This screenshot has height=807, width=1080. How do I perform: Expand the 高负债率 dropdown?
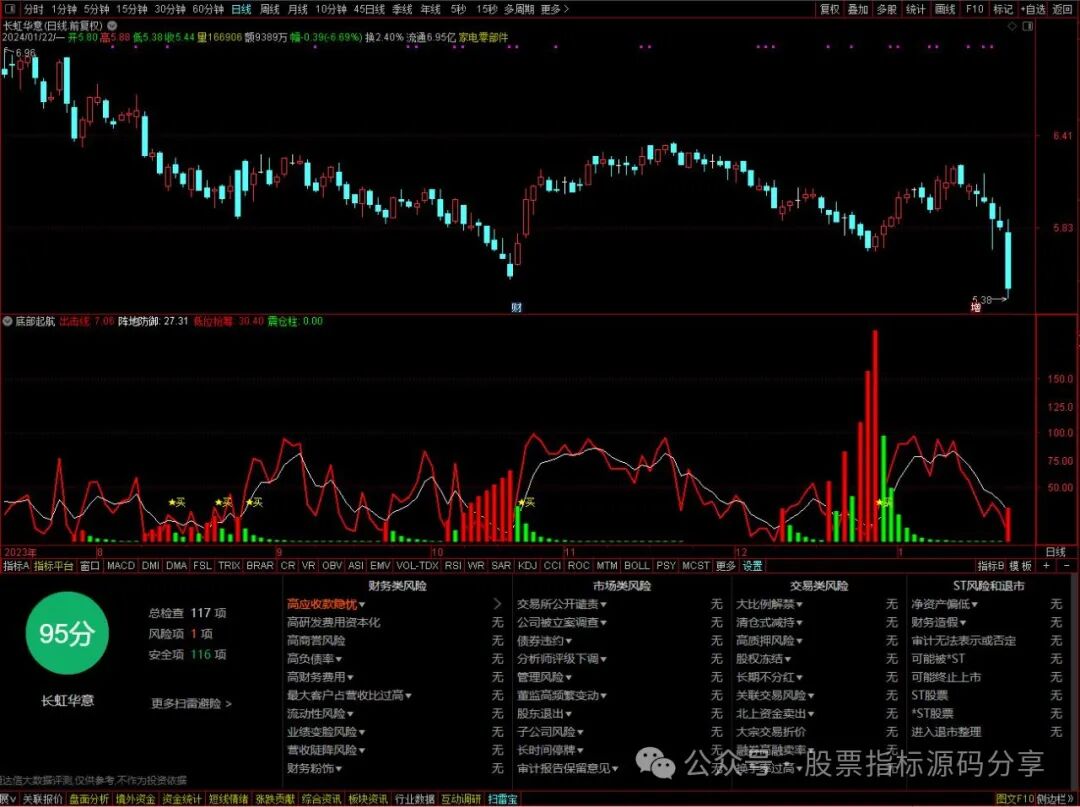point(338,660)
